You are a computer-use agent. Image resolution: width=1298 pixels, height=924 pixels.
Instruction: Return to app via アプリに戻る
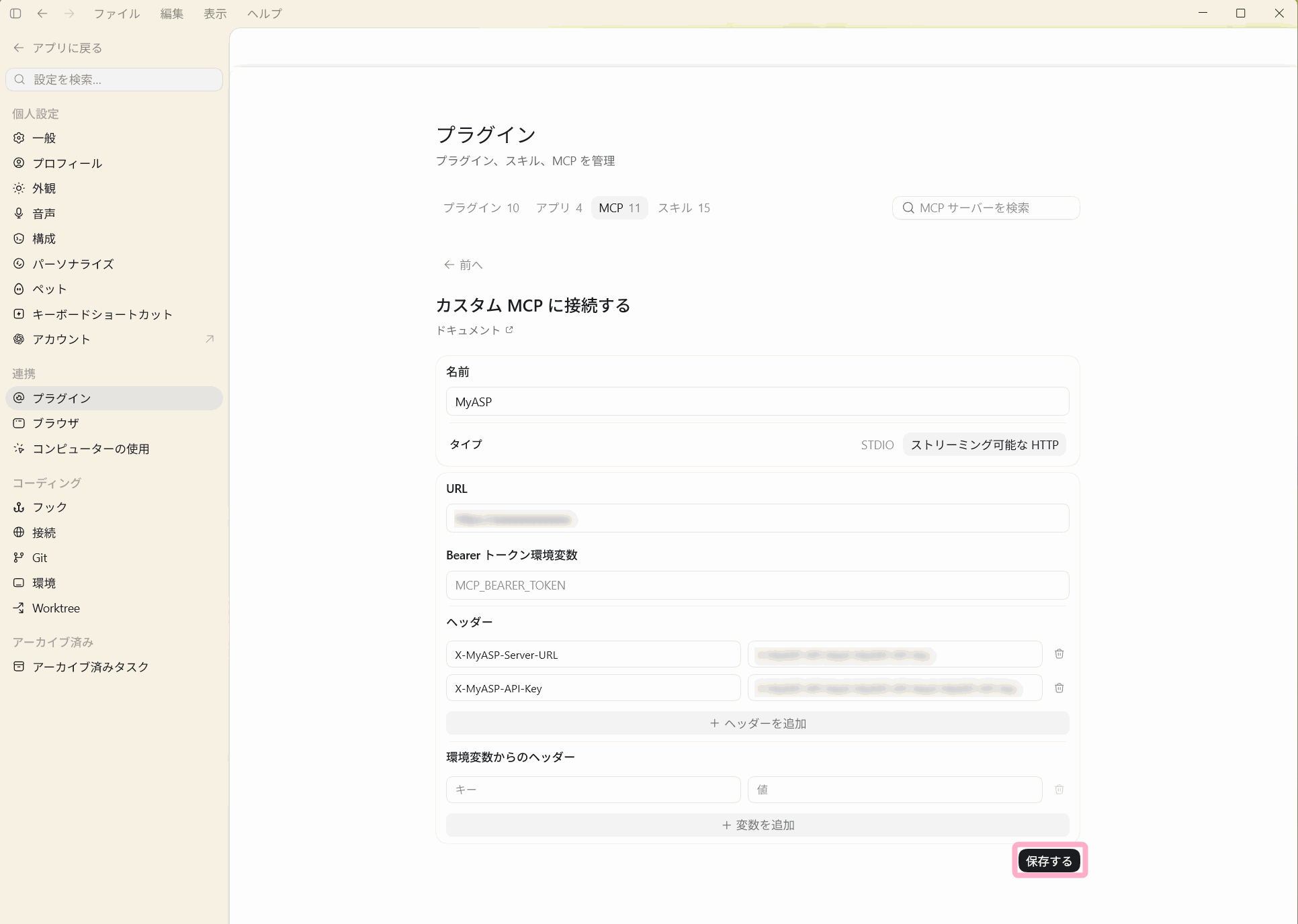click(58, 48)
